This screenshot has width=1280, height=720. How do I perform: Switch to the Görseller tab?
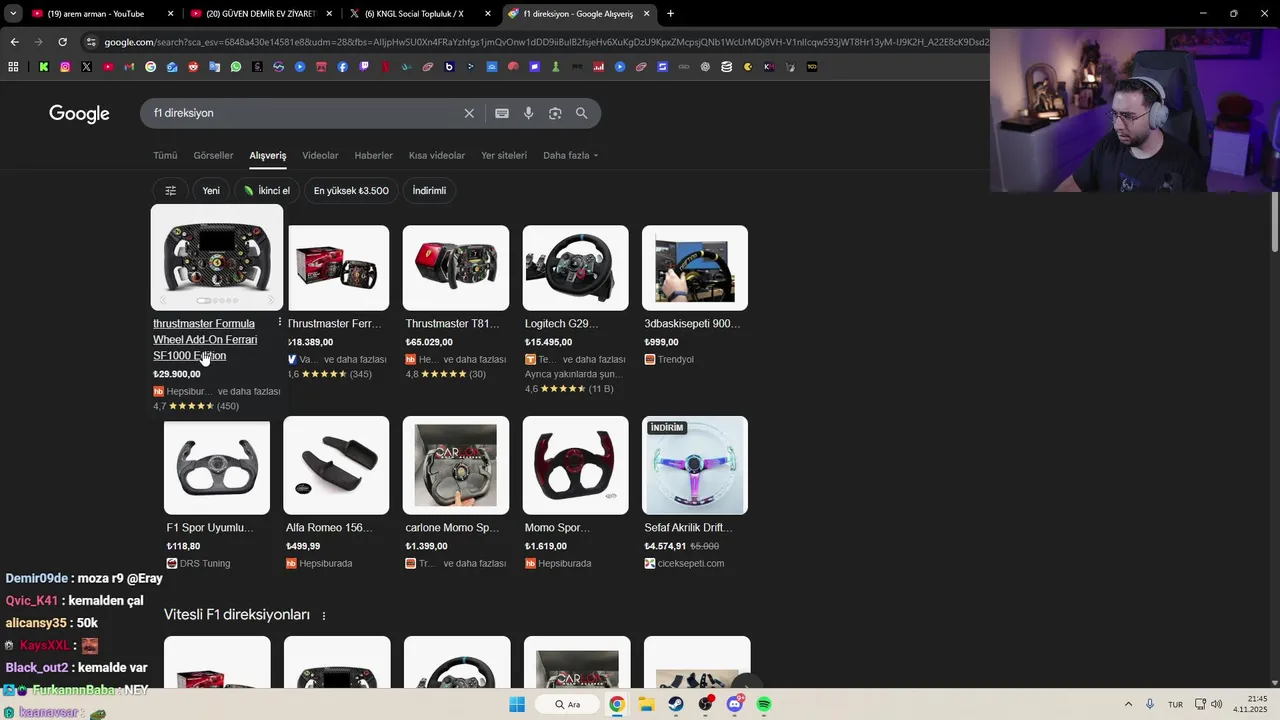click(213, 155)
